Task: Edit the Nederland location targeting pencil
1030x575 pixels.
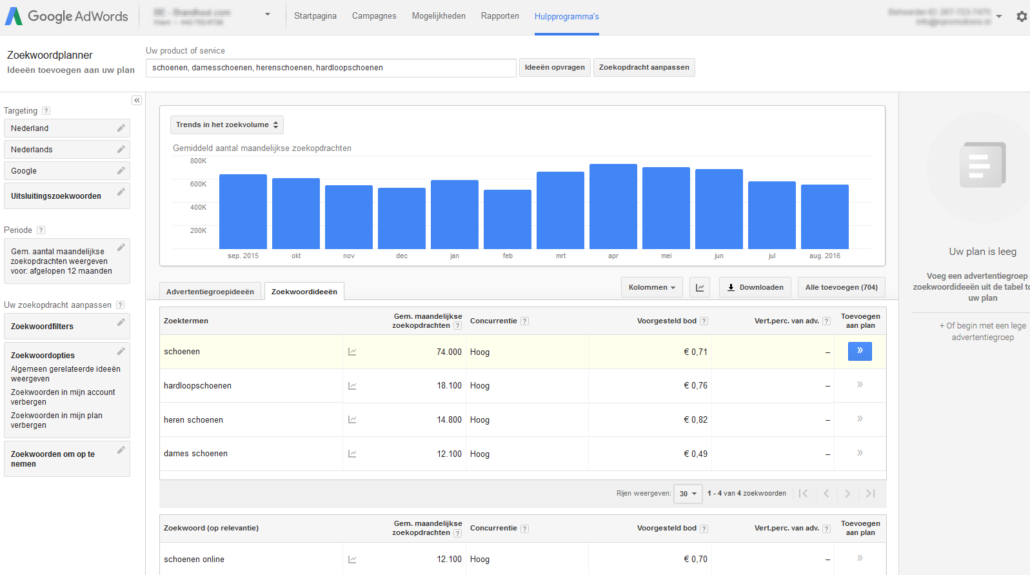Action: 121,128
